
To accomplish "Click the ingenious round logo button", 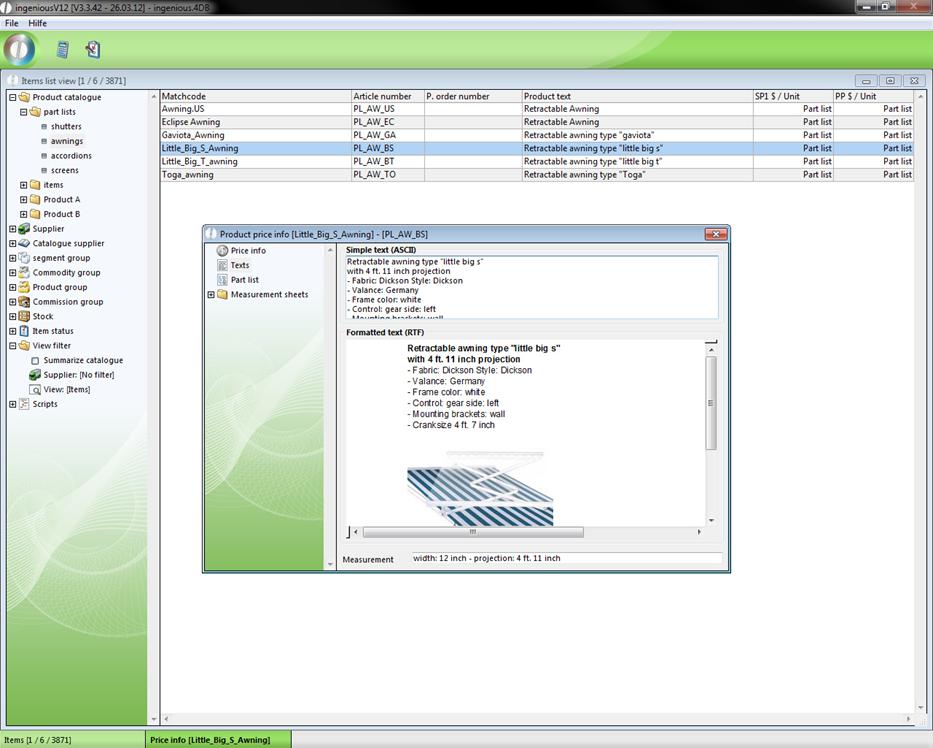I will point(20,49).
